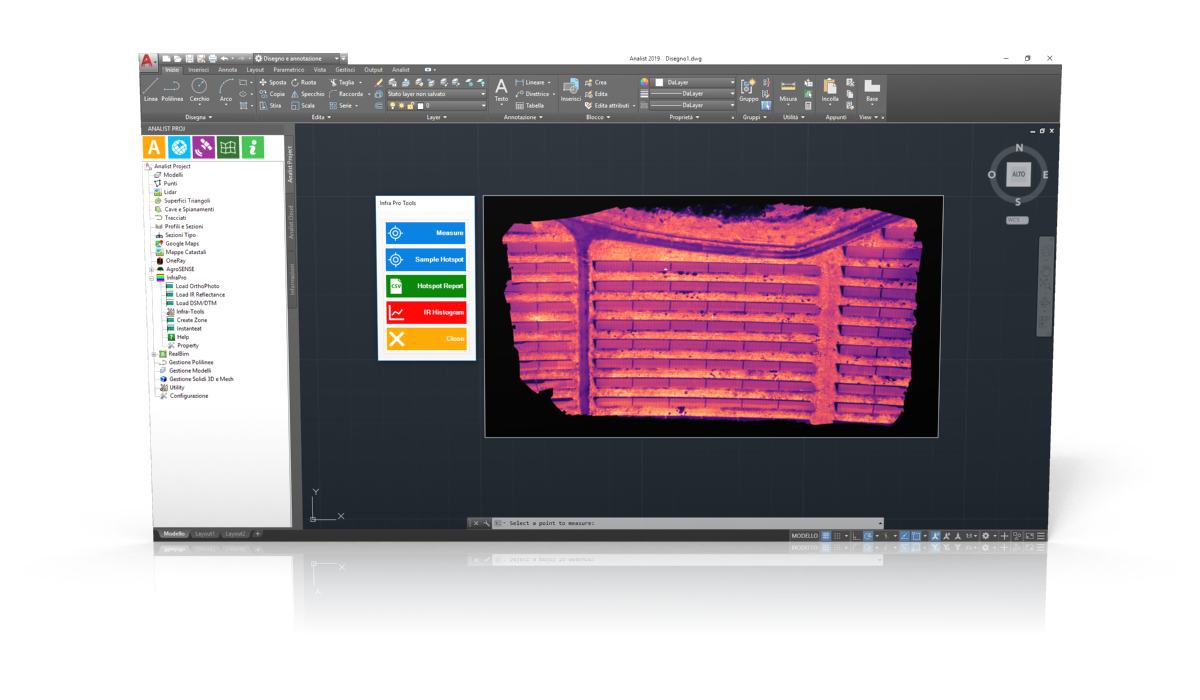This screenshot has width=1200, height=700.
Task: Click the Copia copy tool
Action: 272,93
